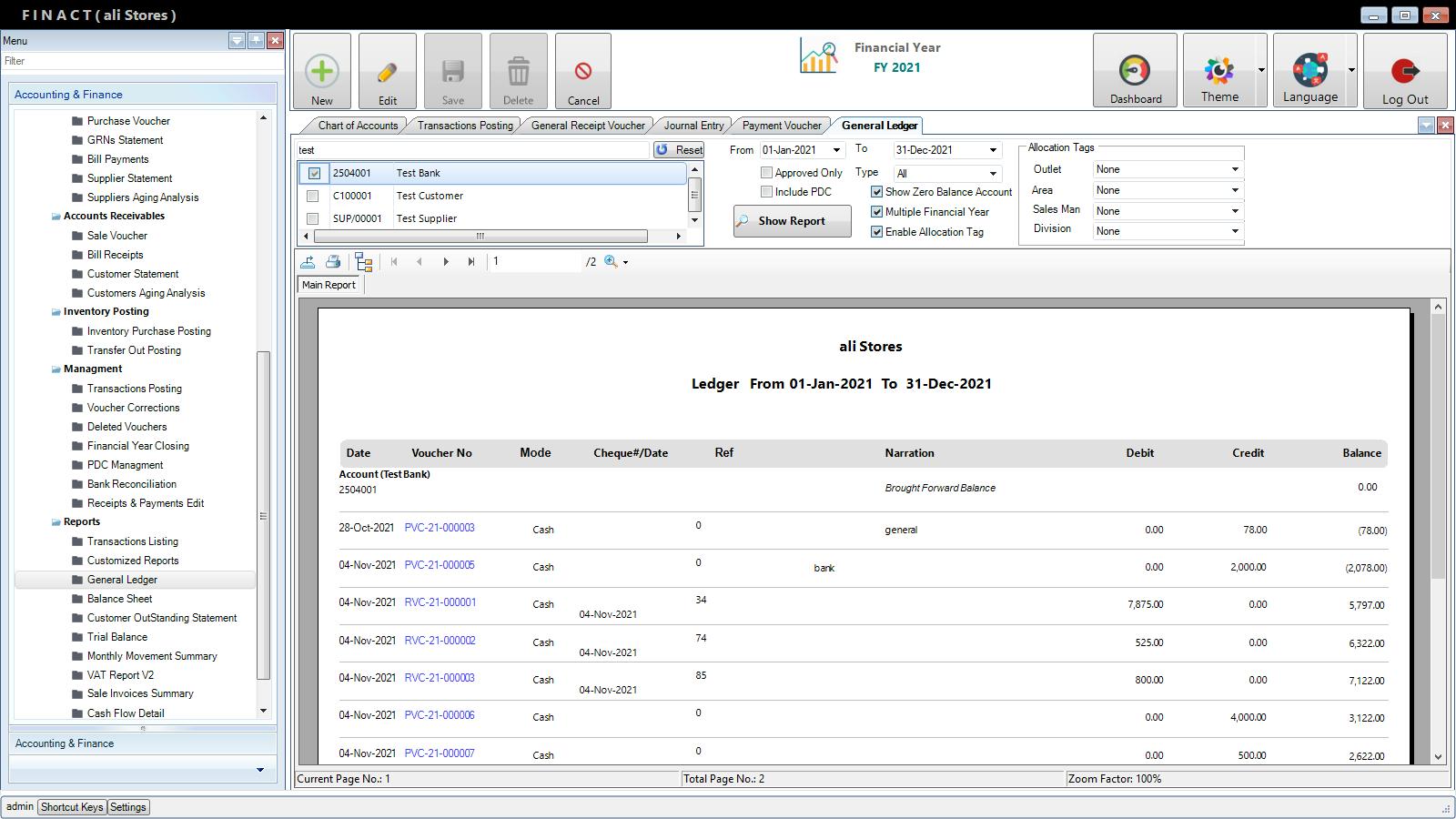Open the From date picker dropdown
The height and width of the screenshot is (819, 1456).
click(x=836, y=150)
